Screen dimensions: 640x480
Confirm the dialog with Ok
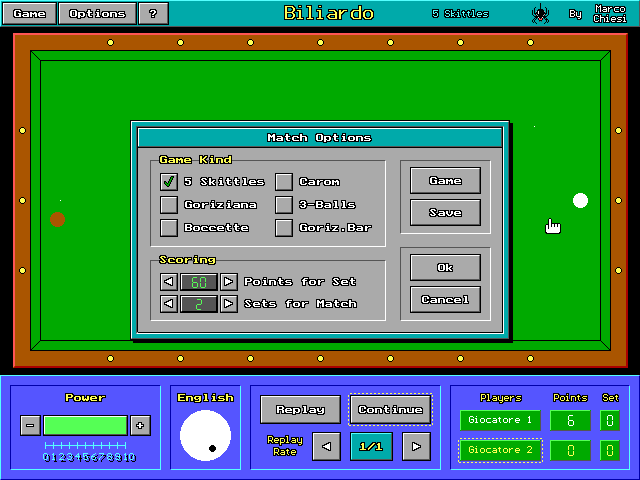(x=445, y=267)
